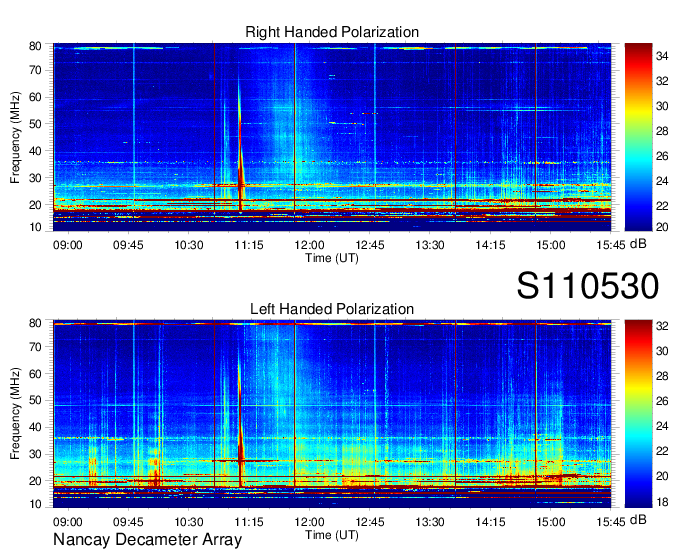
Task: Click the "11:15" time tick under Right Handed plot
Action: point(249,245)
